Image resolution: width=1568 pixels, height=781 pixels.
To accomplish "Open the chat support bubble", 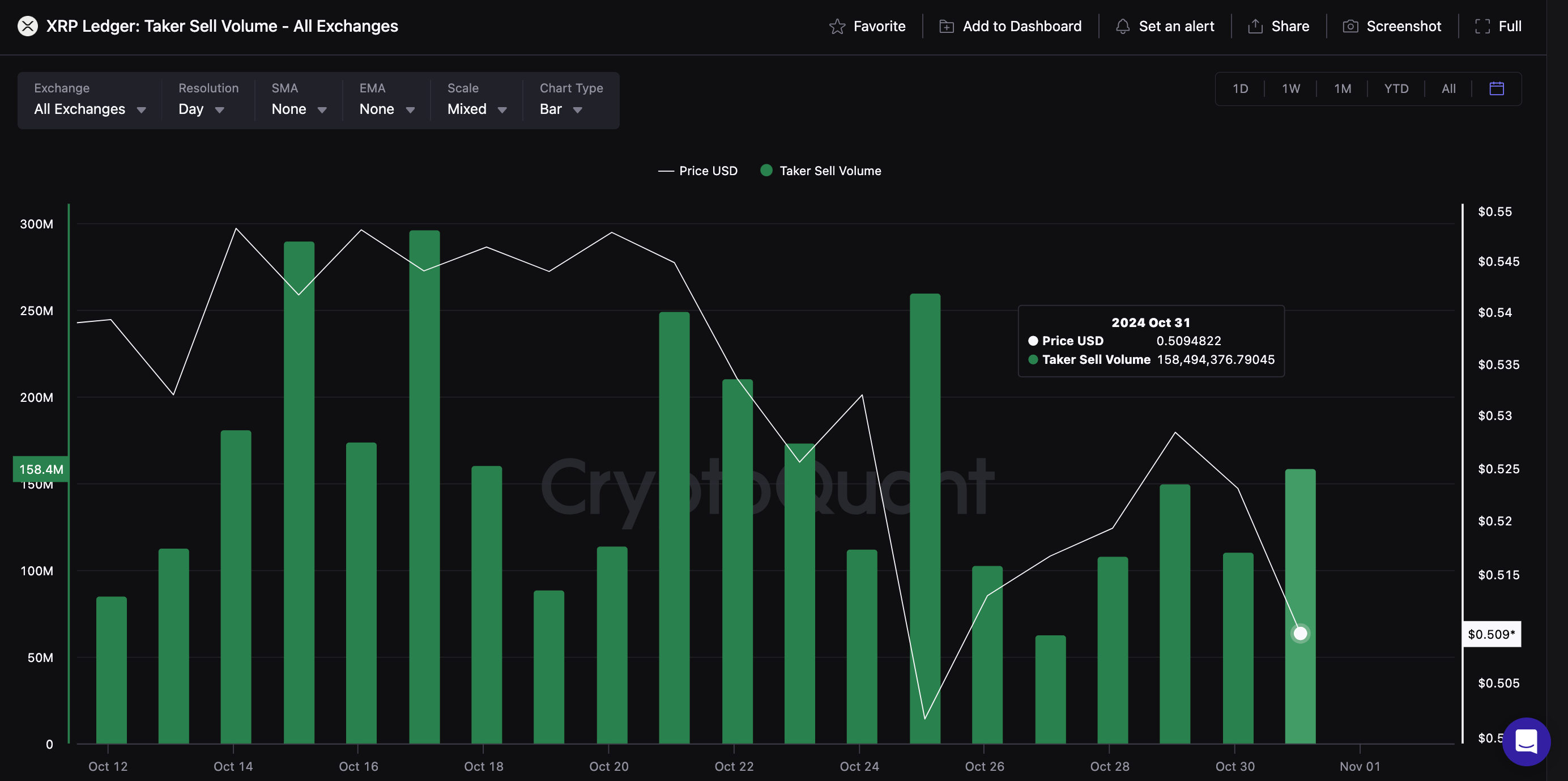I will (x=1526, y=741).
